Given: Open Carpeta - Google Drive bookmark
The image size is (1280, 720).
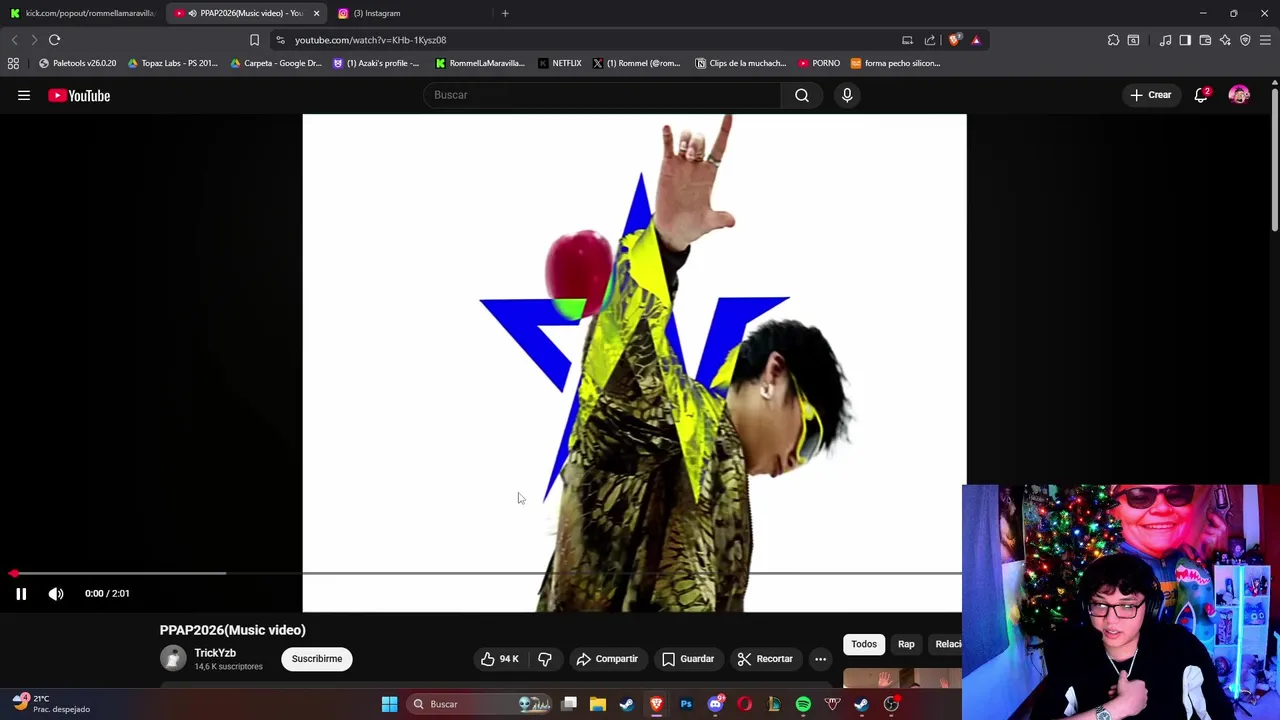Looking at the screenshot, I should [x=276, y=63].
